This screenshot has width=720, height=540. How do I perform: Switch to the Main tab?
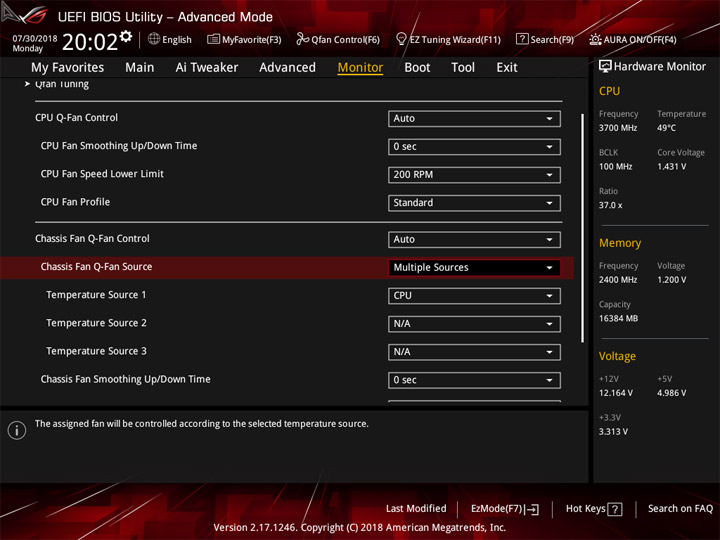point(140,68)
